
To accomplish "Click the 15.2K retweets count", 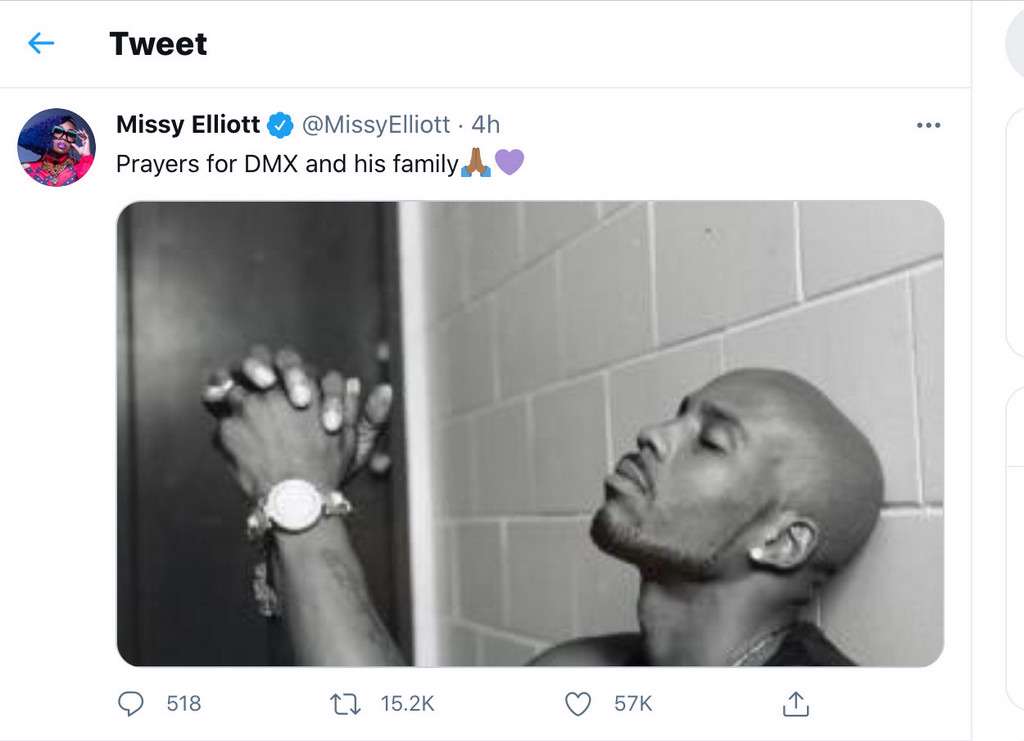I will coord(407,704).
